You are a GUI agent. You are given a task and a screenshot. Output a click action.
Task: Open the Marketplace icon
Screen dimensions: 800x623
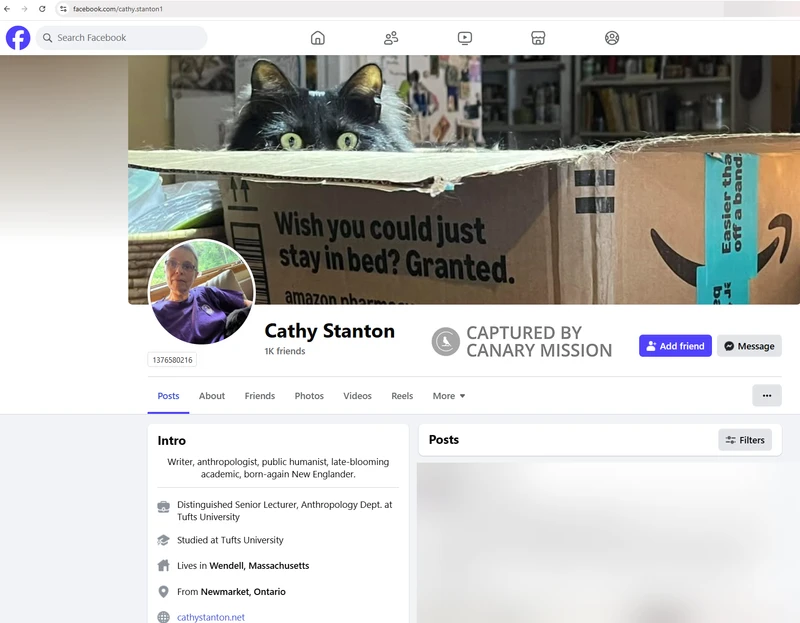click(538, 38)
